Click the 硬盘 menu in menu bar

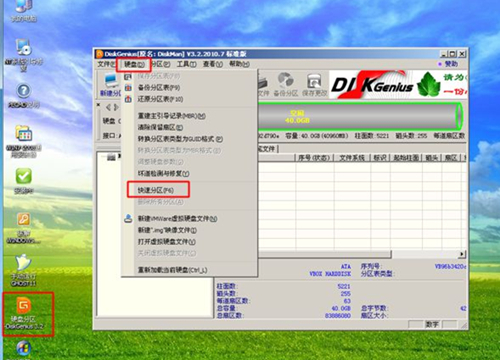click(134, 64)
